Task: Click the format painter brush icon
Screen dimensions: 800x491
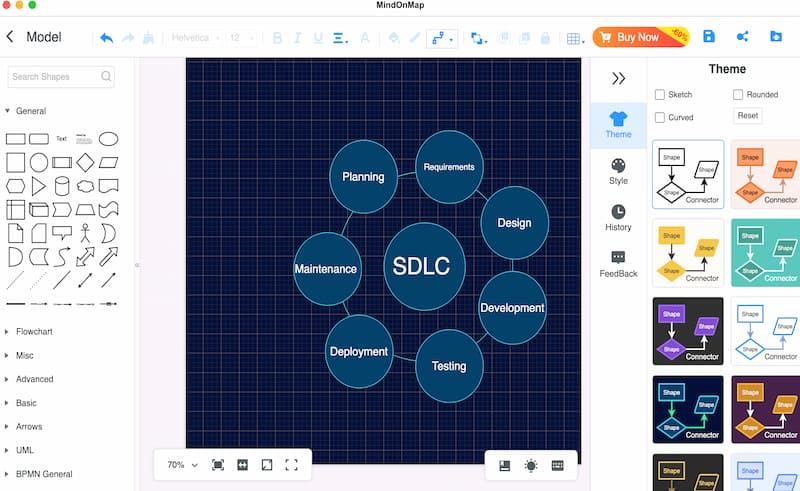Action: coord(148,37)
